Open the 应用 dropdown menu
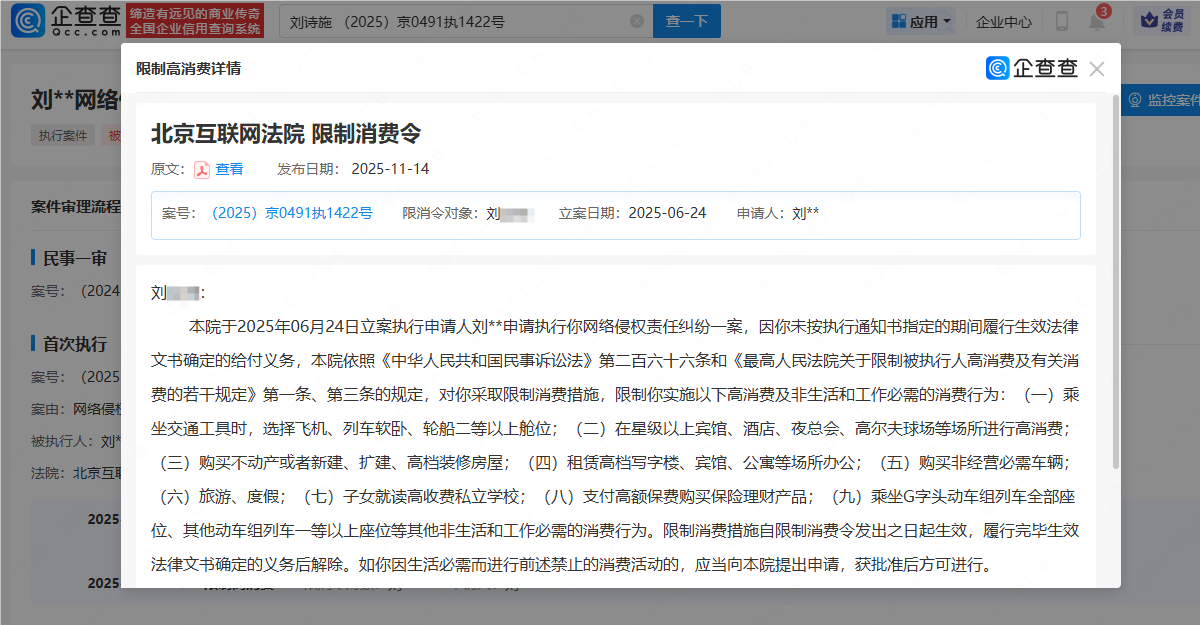 (921, 21)
